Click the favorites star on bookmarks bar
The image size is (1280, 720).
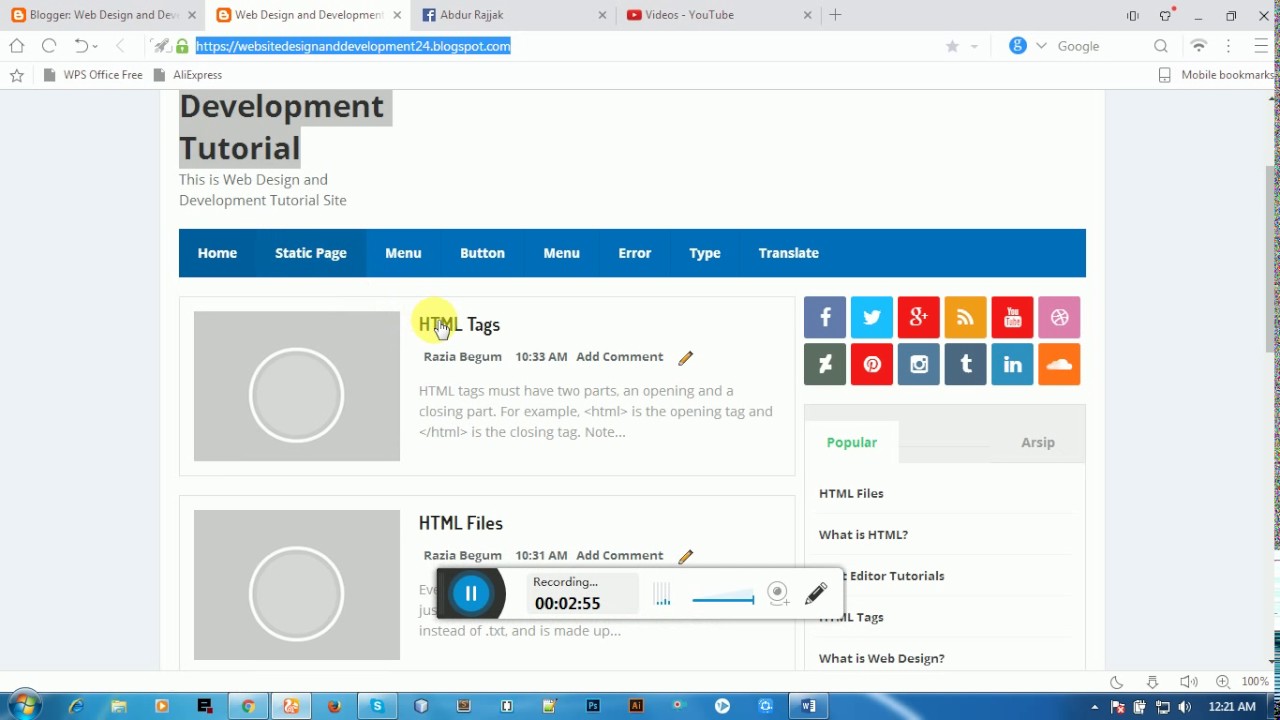[x=16, y=75]
